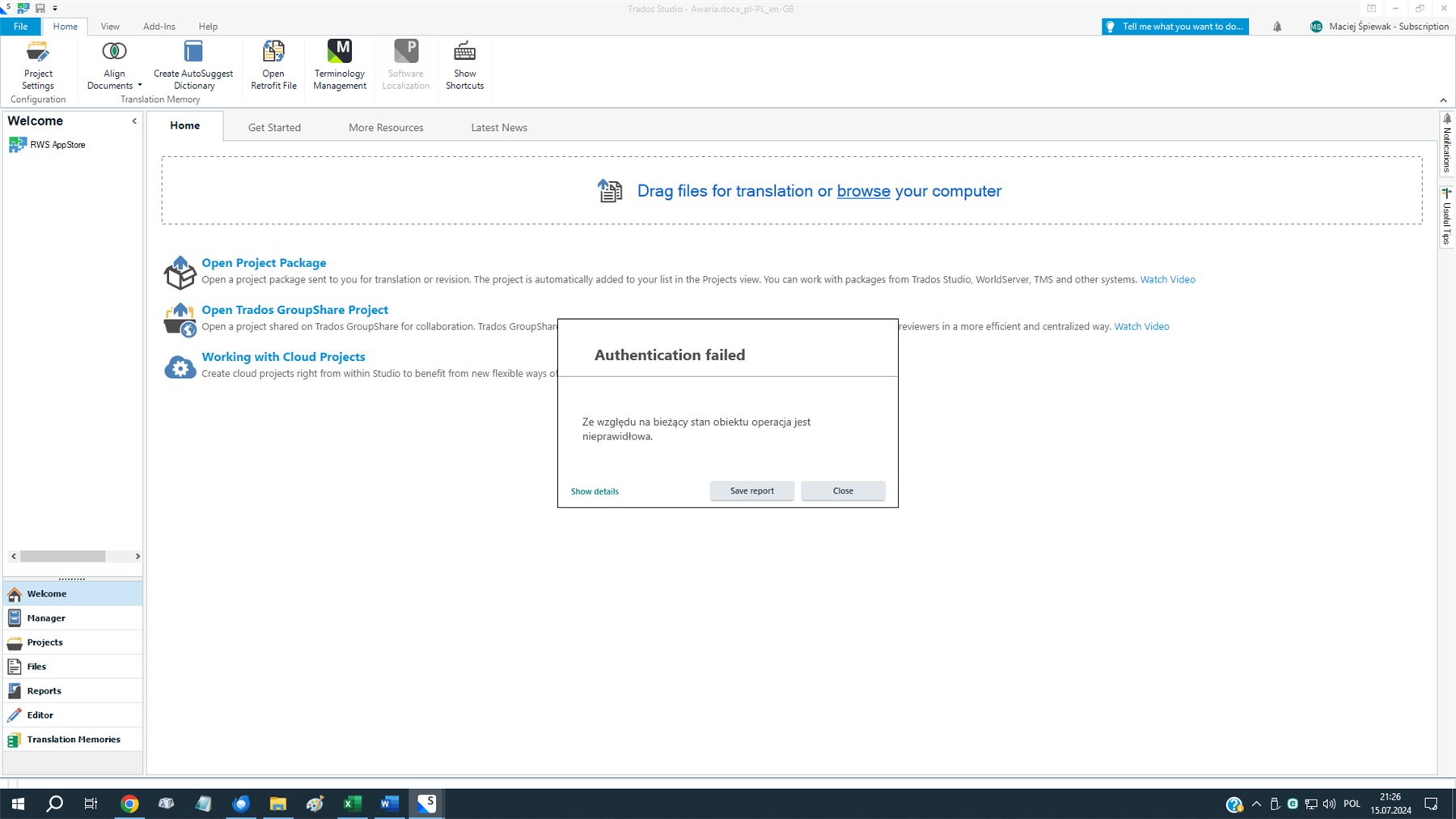Switch to the Get Started tab
This screenshot has width=1456, height=819.
tap(274, 127)
